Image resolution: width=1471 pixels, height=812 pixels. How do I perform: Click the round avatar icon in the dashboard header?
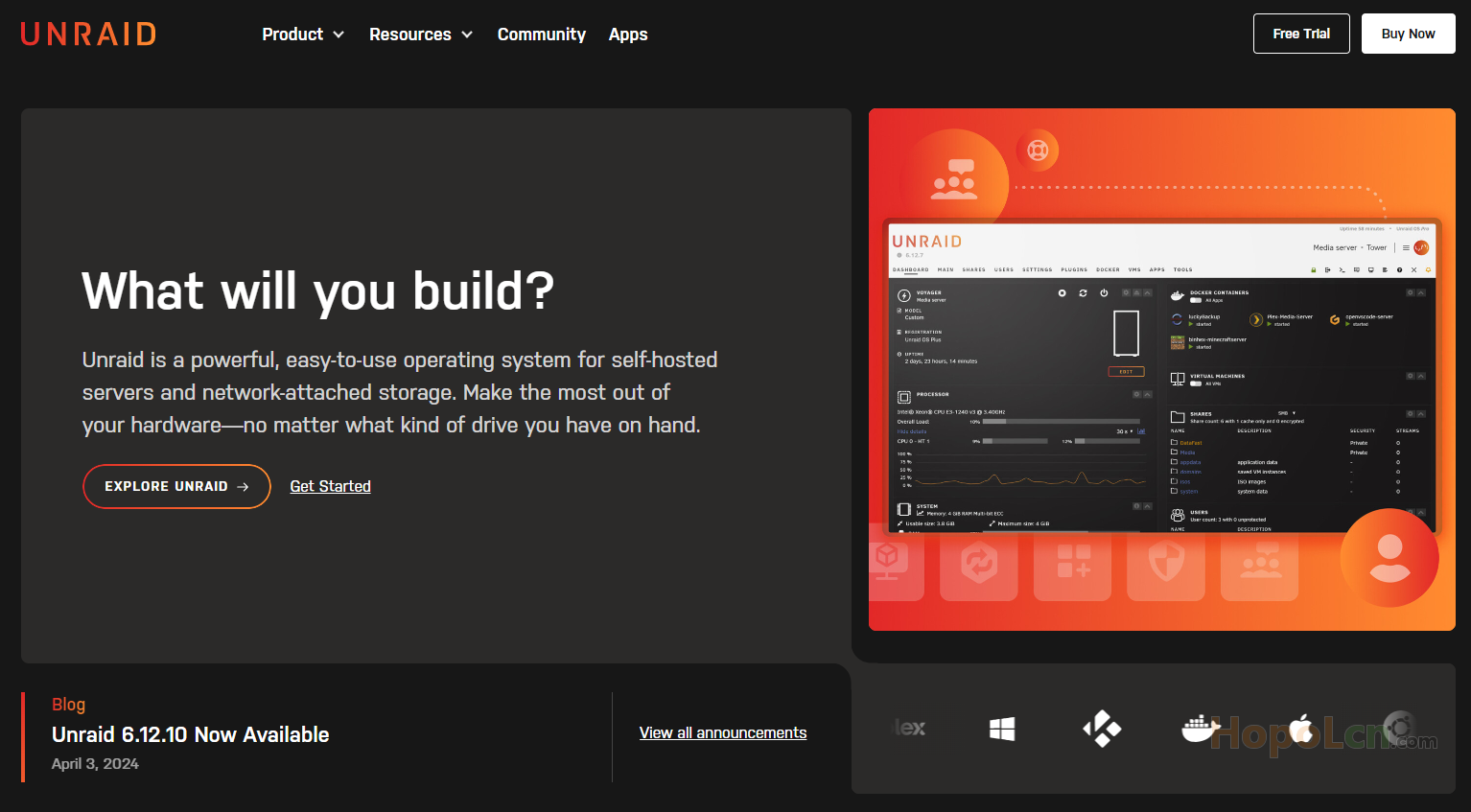coord(1421,247)
